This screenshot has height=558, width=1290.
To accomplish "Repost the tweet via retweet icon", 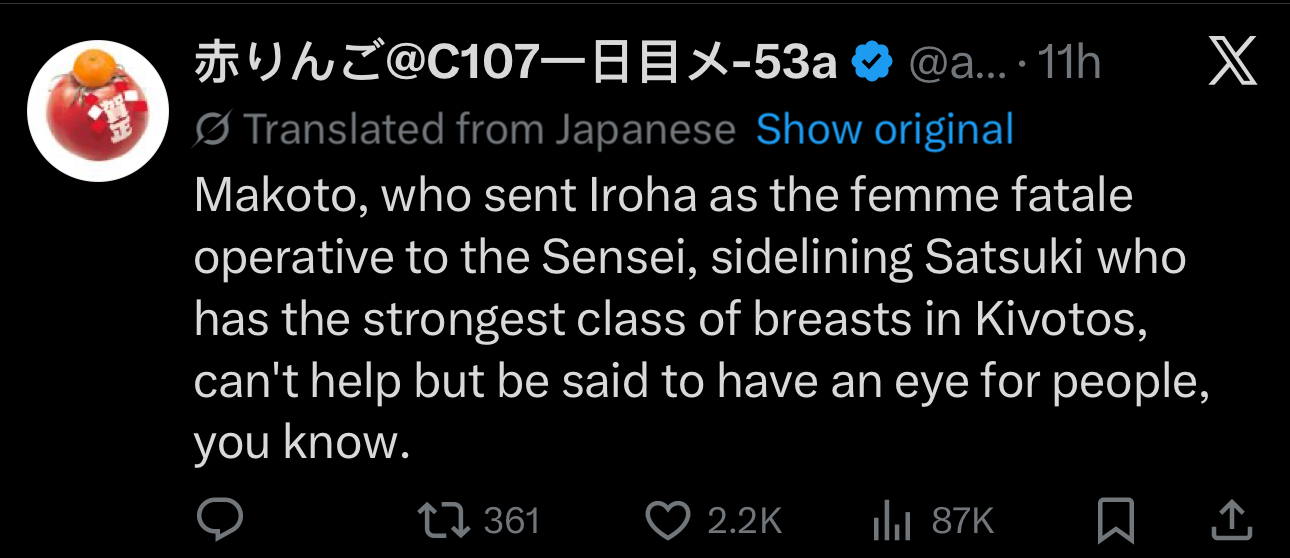I will [445, 520].
